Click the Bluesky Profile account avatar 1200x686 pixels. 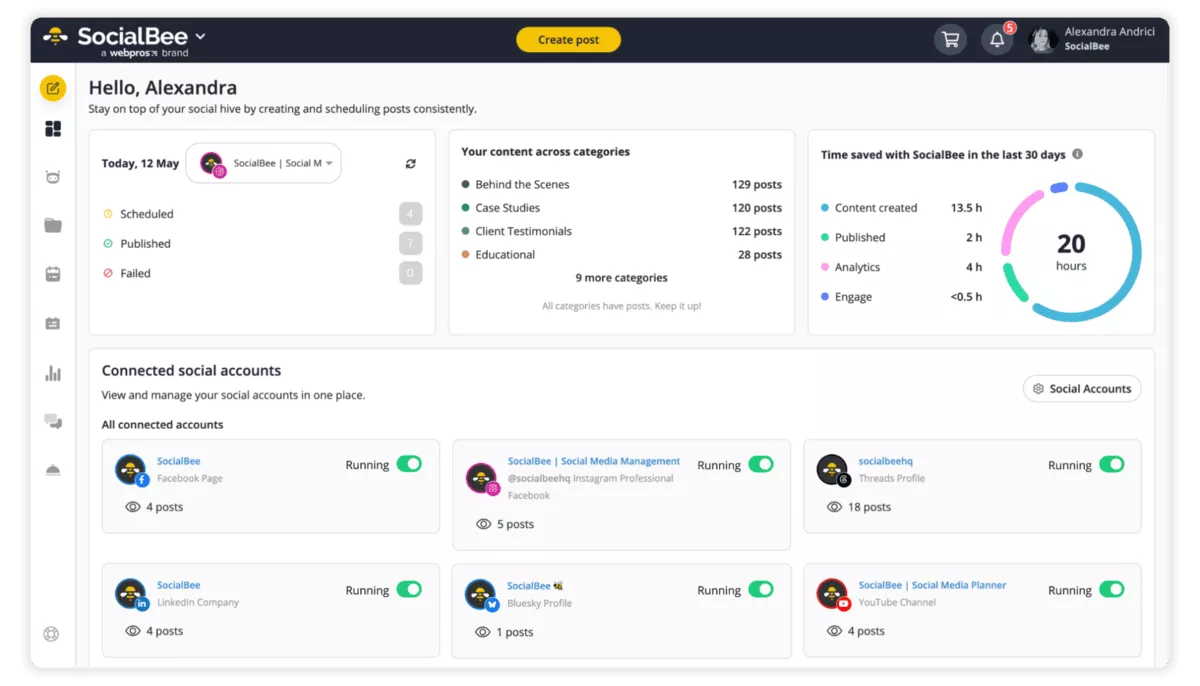481,595
